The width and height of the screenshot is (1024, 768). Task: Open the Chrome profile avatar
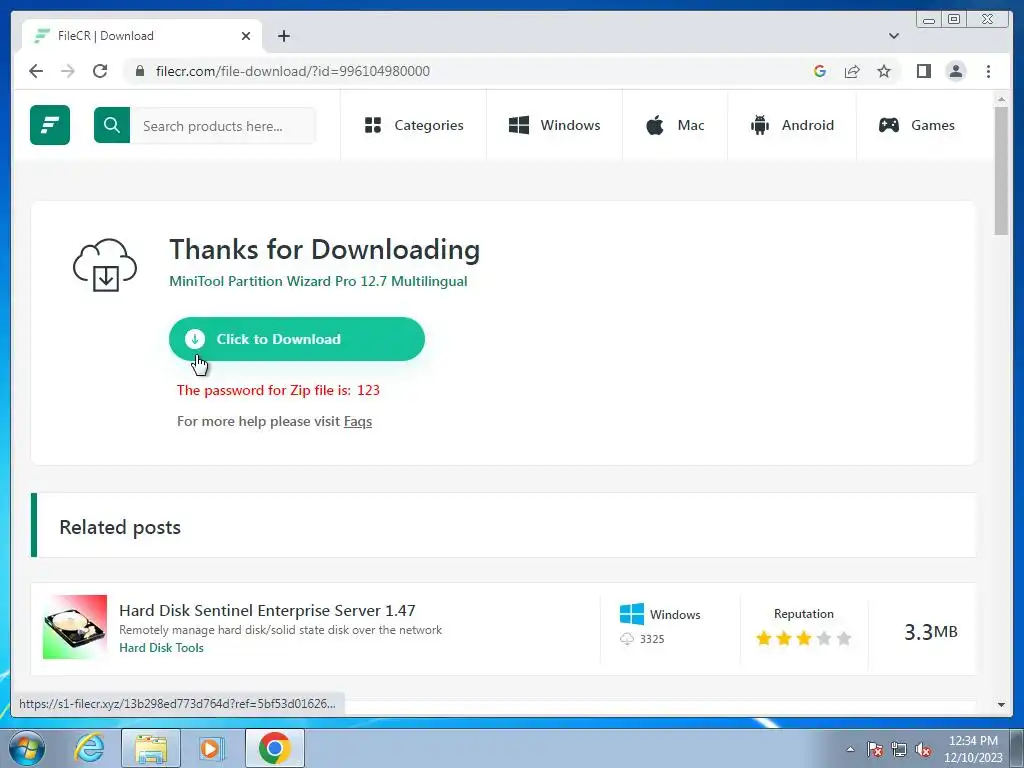pyautogui.click(x=955, y=71)
